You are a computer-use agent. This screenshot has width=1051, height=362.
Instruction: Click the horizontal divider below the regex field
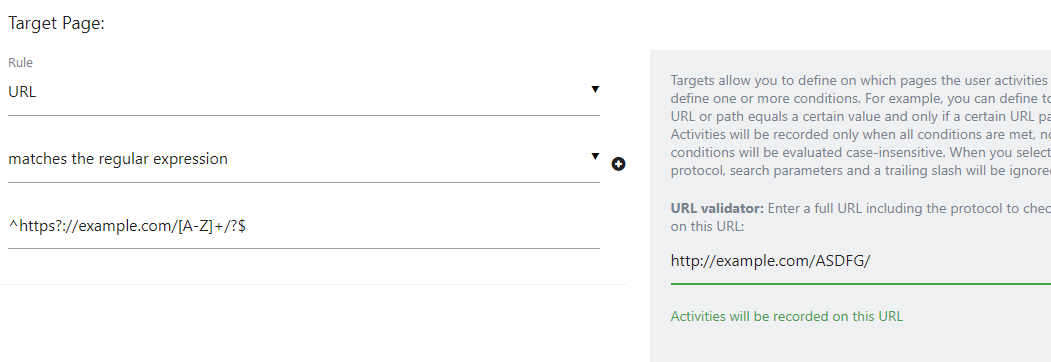click(312, 284)
